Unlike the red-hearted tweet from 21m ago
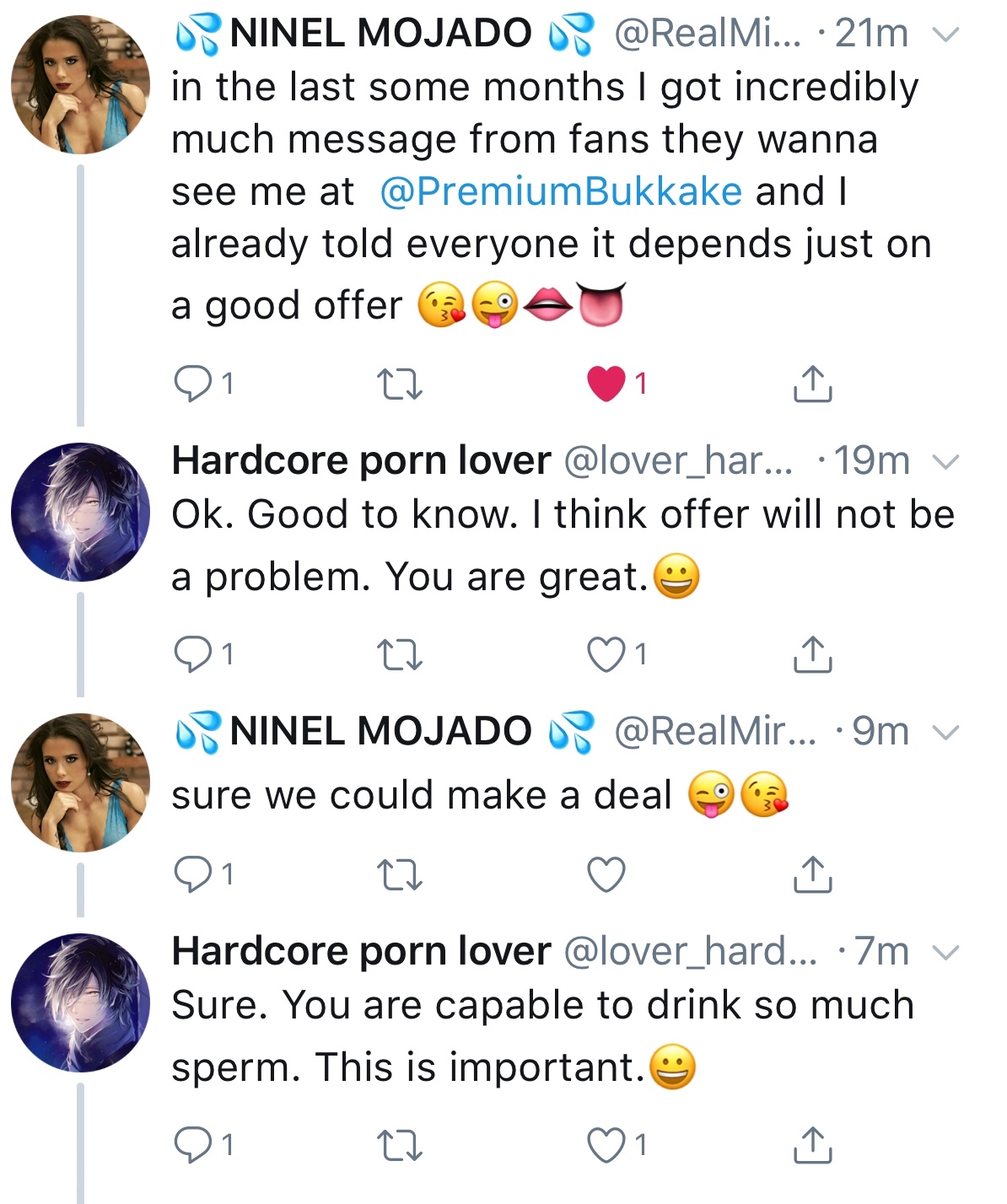The height and width of the screenshot is (1204, 1007). 606,384
